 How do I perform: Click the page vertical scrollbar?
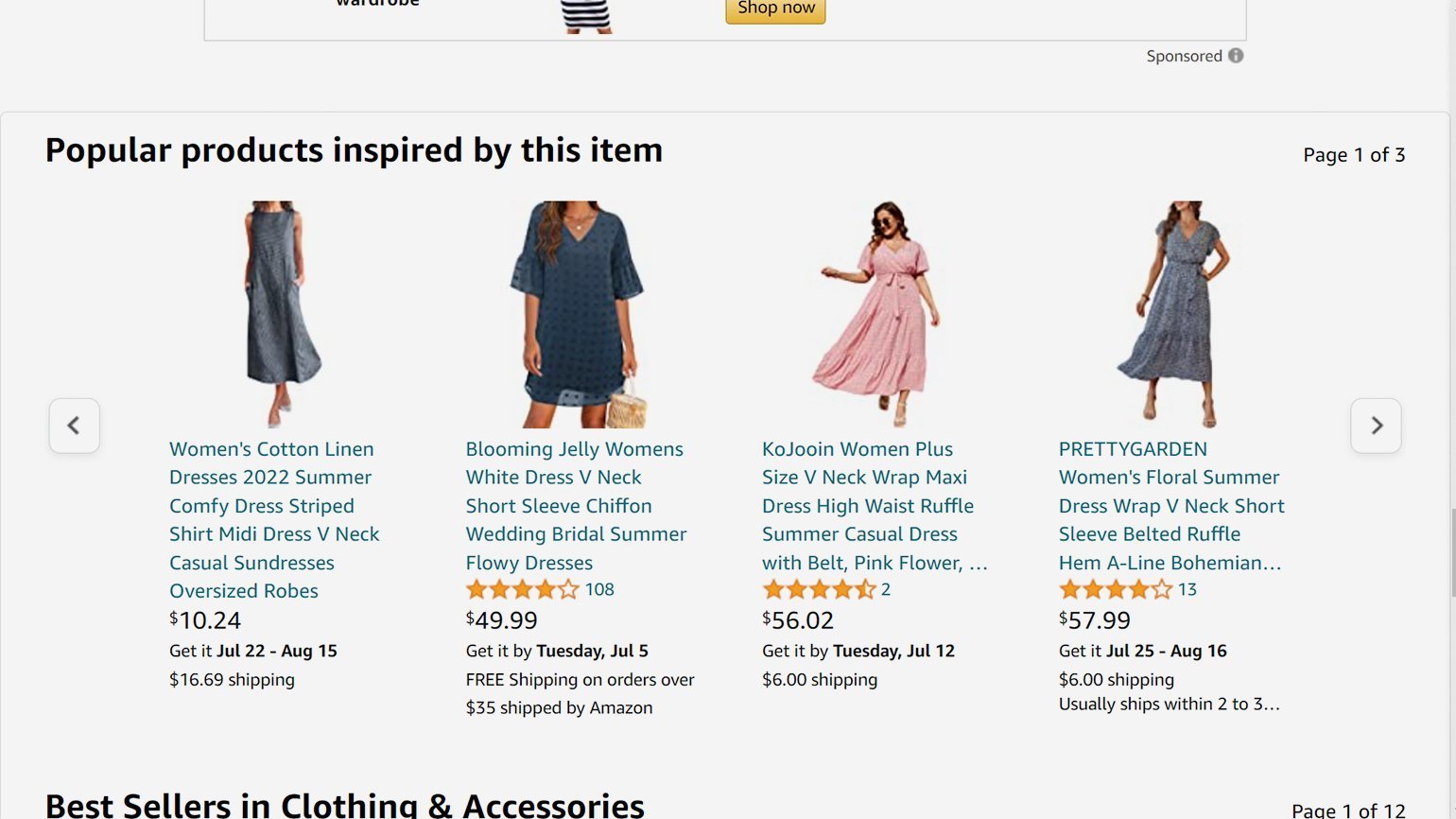(1452, 552)
